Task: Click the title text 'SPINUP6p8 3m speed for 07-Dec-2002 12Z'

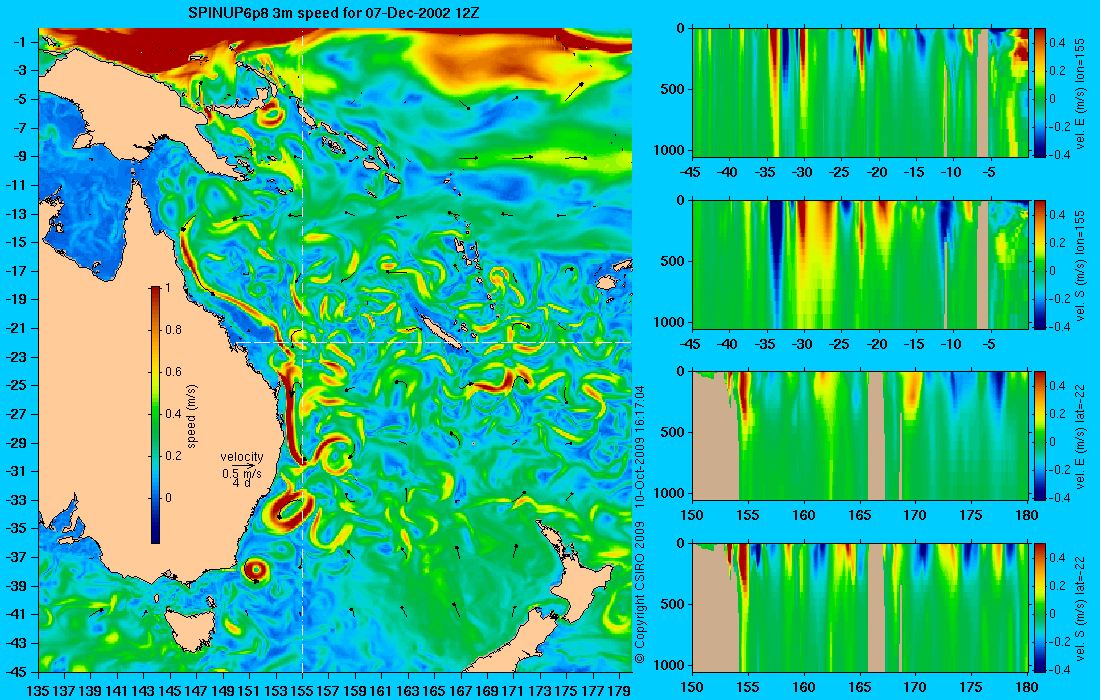Action: (x=333, y=13)
